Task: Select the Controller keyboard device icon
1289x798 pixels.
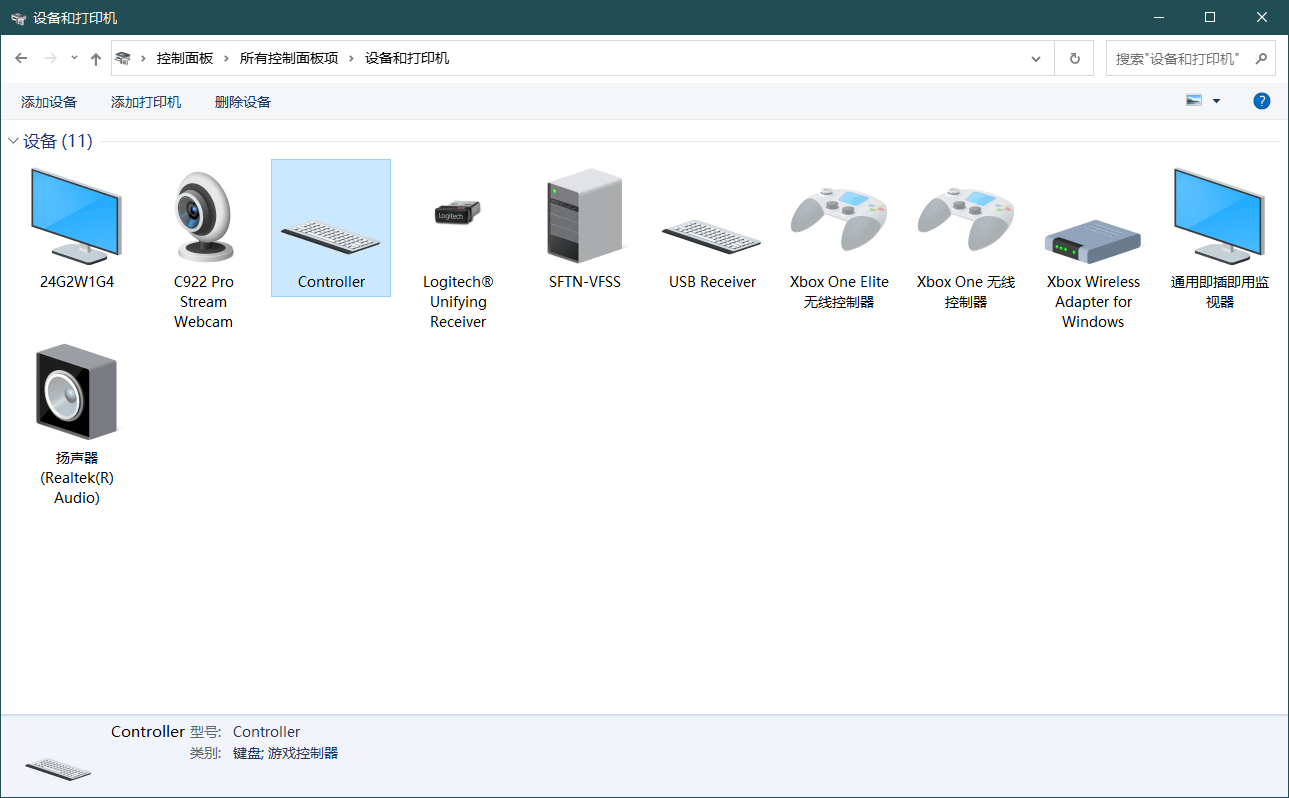Action: [x=331, y=237]
